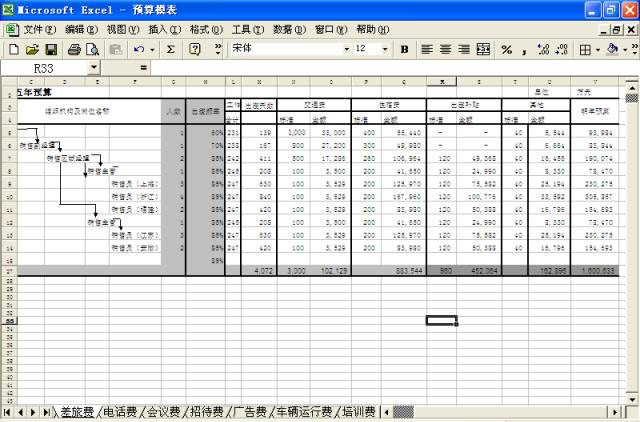
Task: Click the New workbook icon
Action: (x=13, y=49)
